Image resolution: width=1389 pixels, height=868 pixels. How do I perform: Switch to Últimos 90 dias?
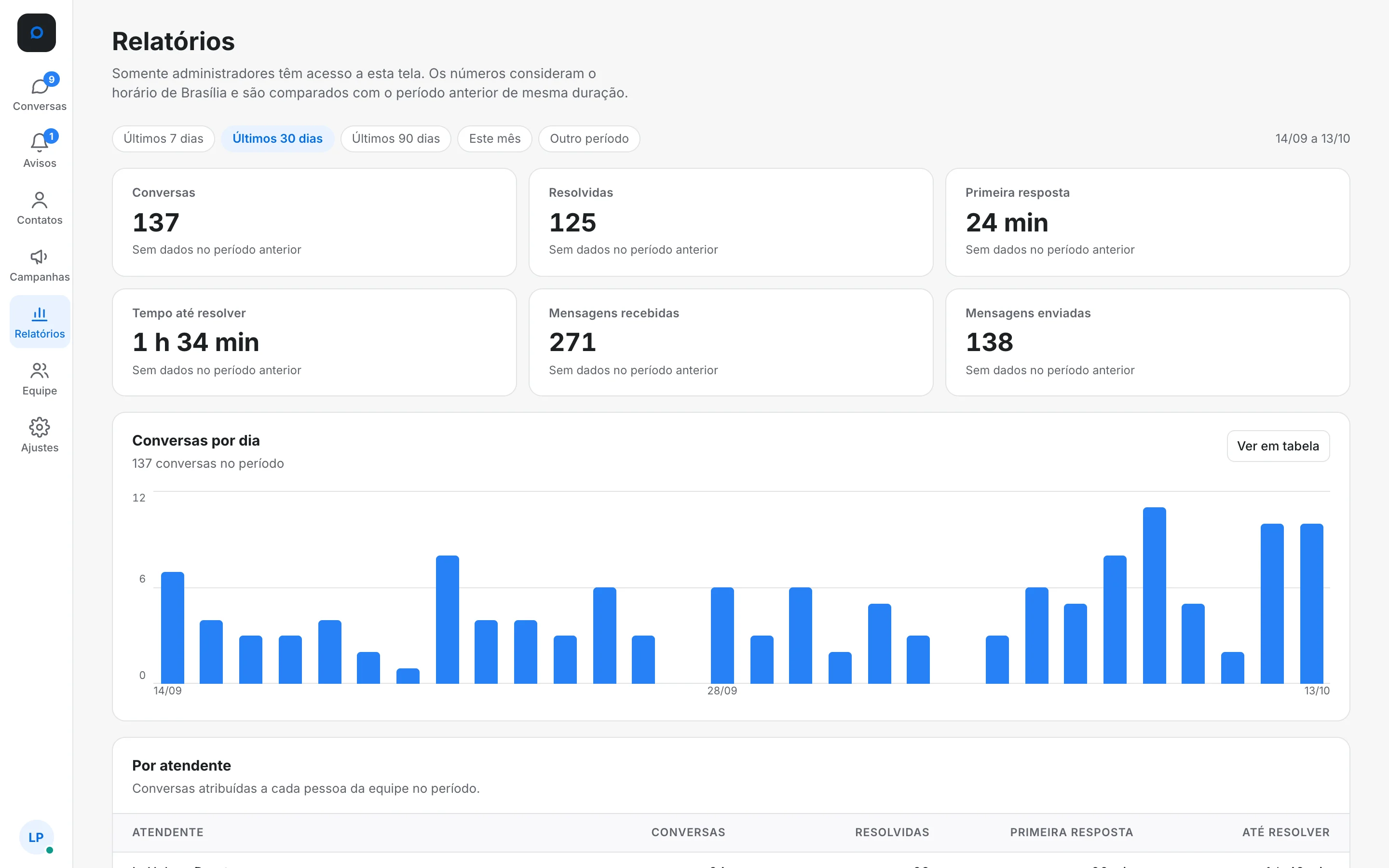click(x=396, y=139)
